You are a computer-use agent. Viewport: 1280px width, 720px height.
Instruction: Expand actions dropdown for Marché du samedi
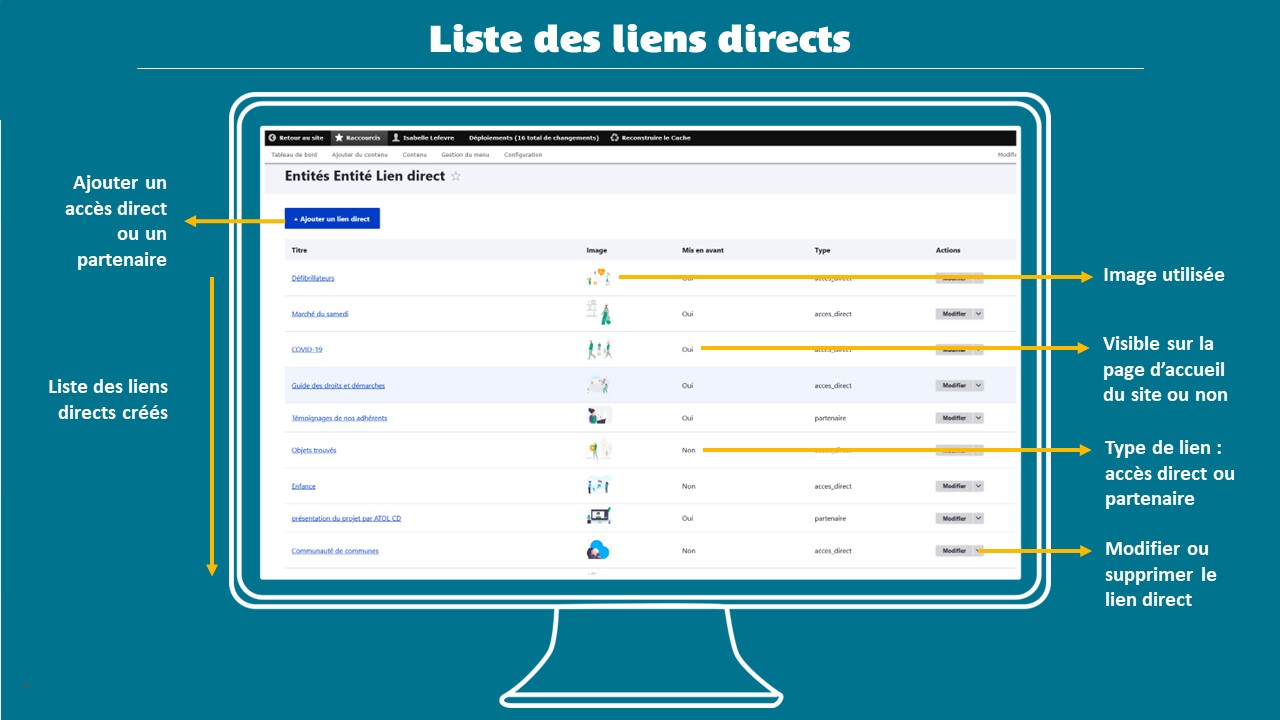click(978, 314)
